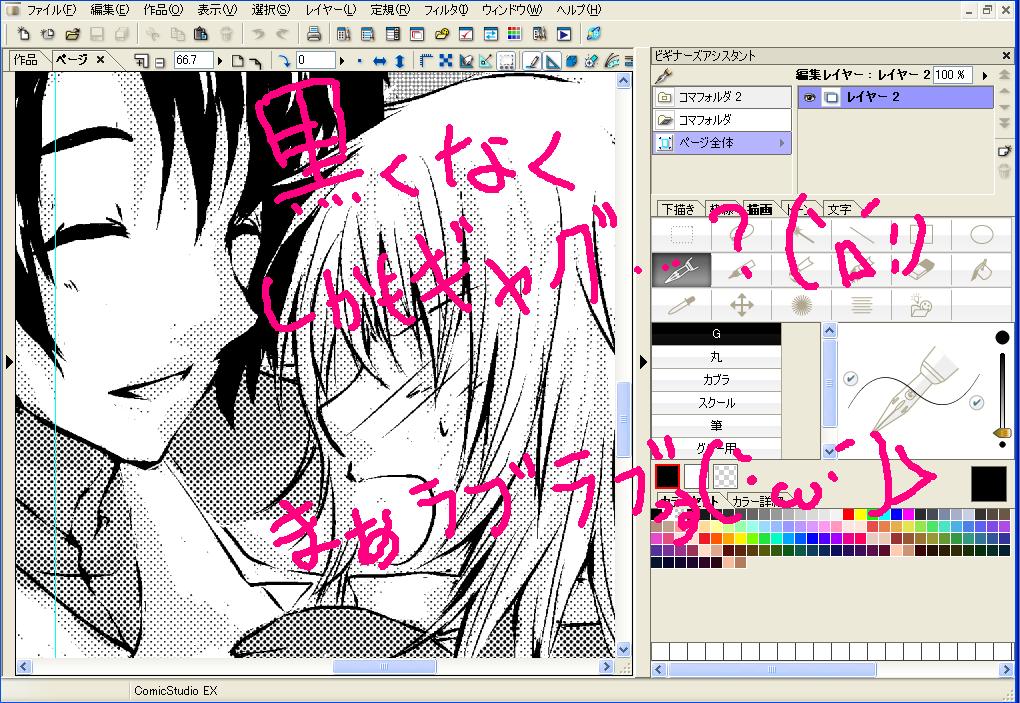Hide レイヤー 2 with the eye icon
The image size is (1020, 703).
click(809, 97)
